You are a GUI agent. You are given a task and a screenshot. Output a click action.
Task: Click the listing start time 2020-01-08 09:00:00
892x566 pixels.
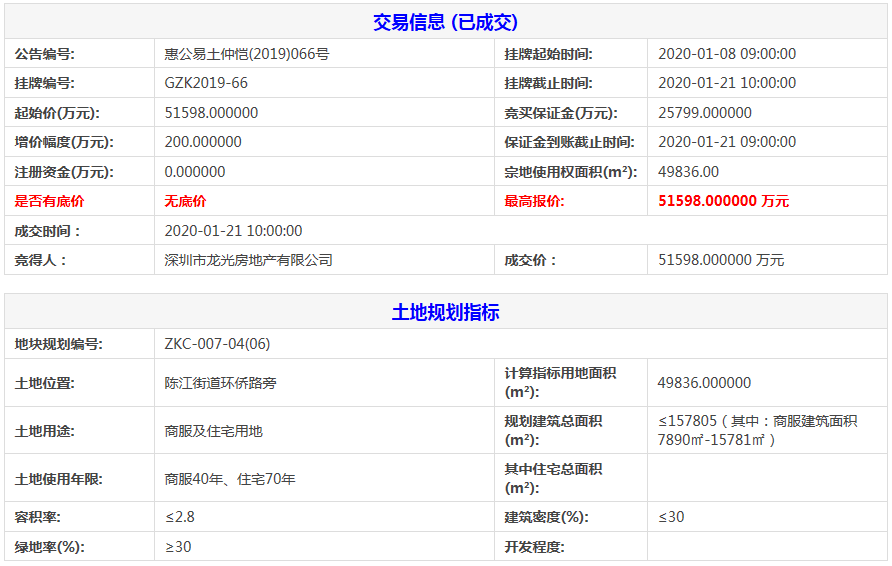coord(727,54)
